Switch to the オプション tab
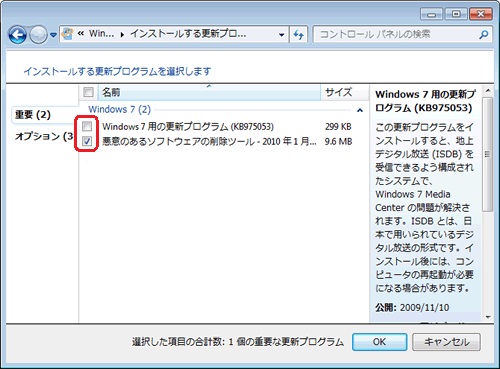 click(44, 136)
